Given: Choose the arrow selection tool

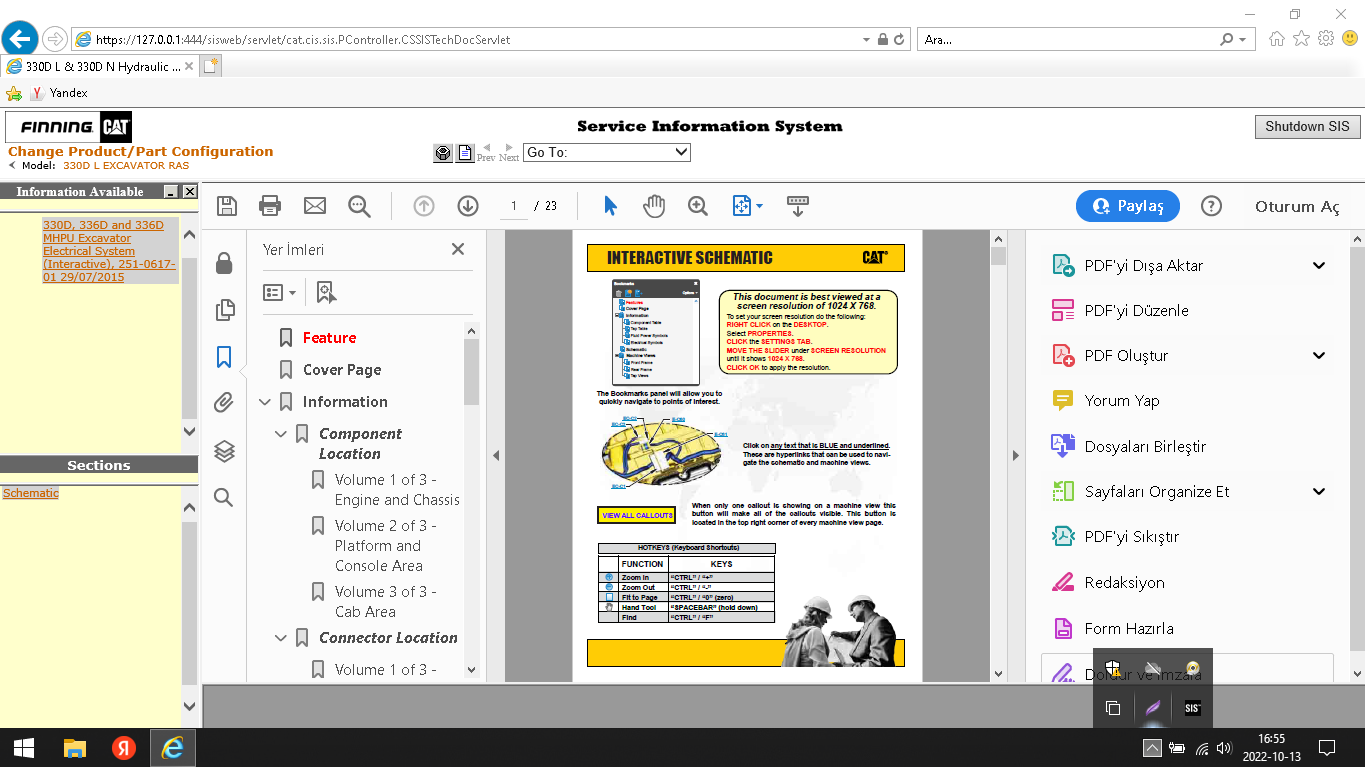Looking at the screenshot, I should 610,206.
